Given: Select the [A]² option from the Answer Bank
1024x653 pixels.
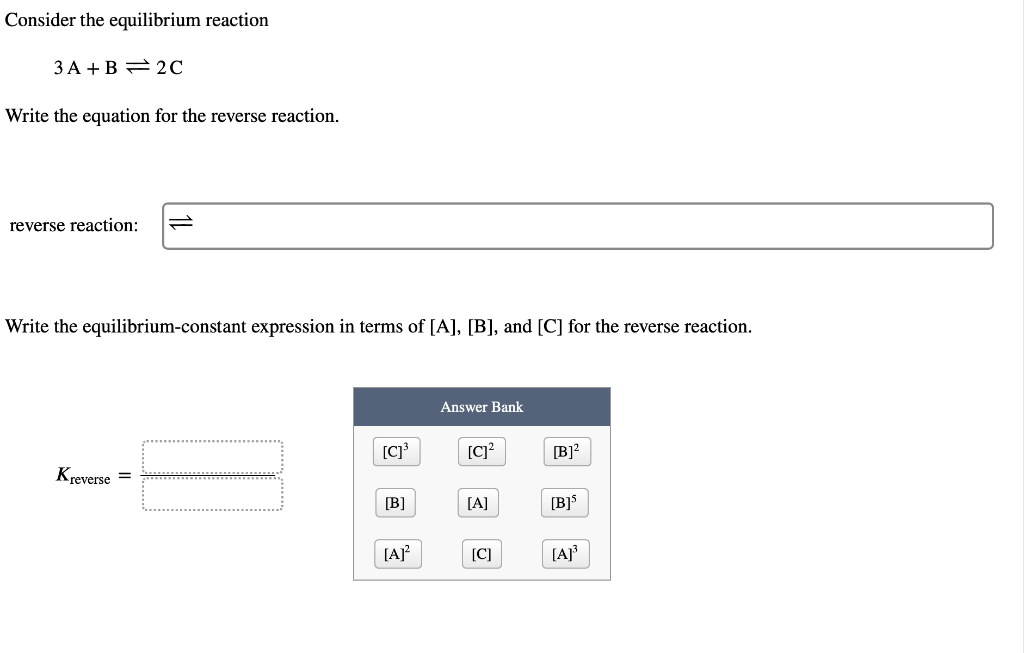Looking at the screenshot, I should click(x=397, y=553).
